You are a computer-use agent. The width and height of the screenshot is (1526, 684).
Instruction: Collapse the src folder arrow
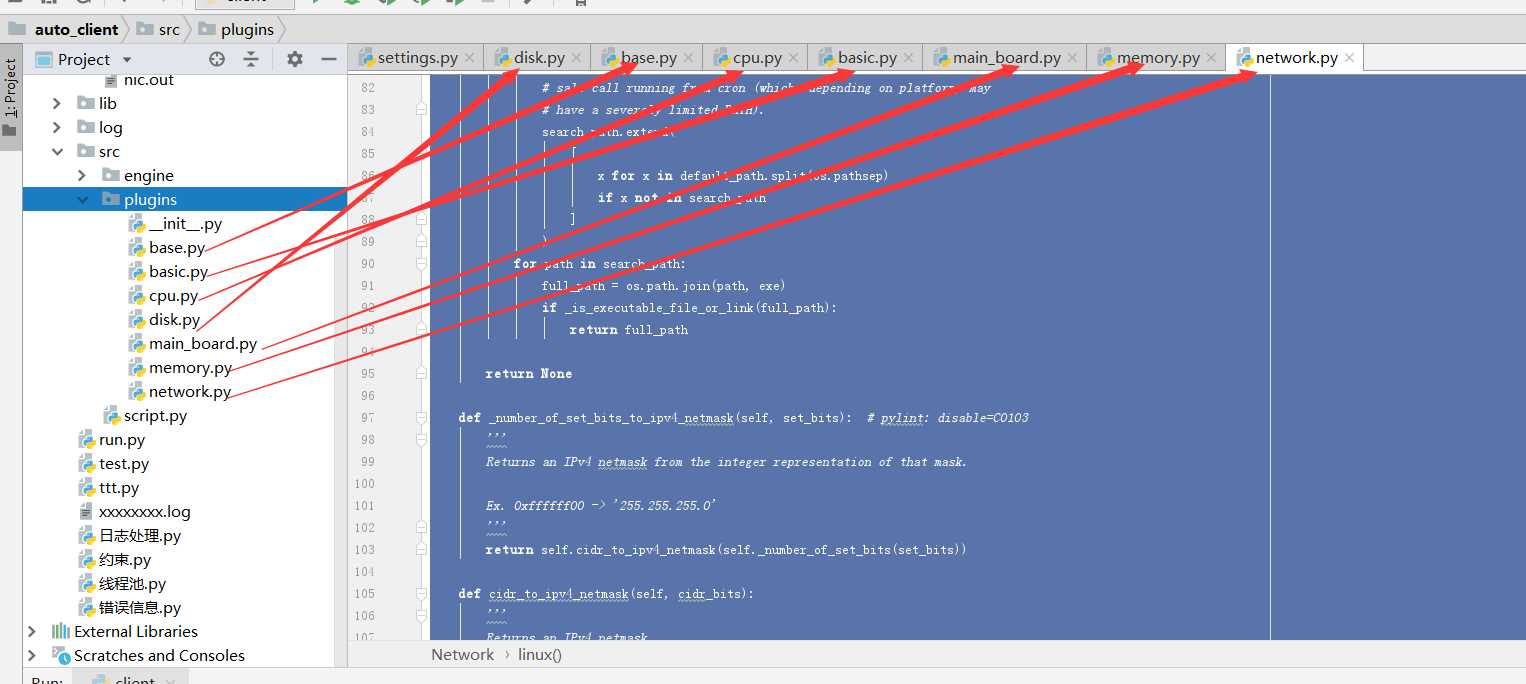tap(57, 151)
